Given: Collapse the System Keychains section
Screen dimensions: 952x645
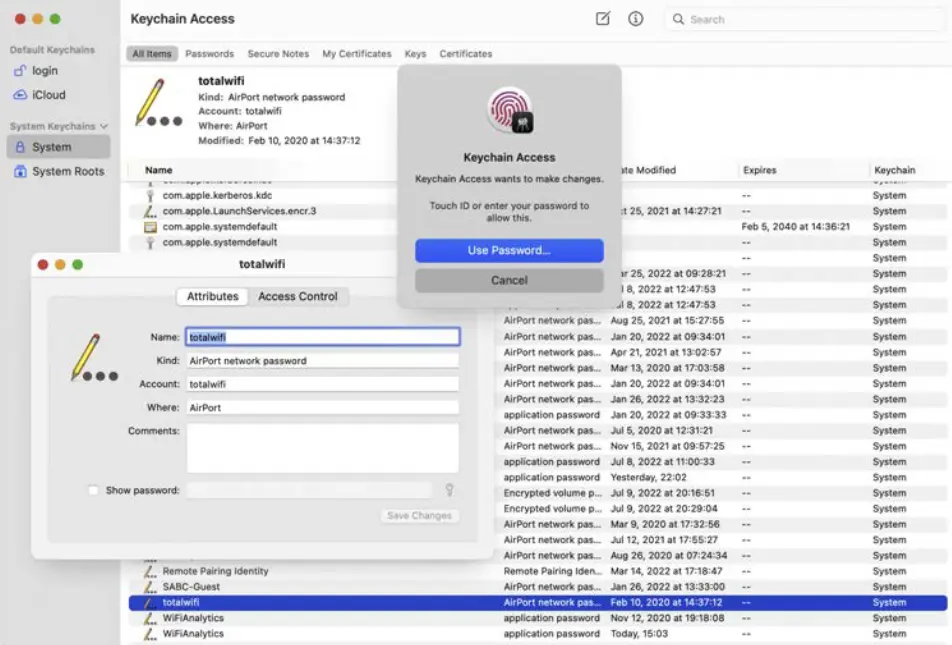Looking at the screenshot, I should [103, 127].
